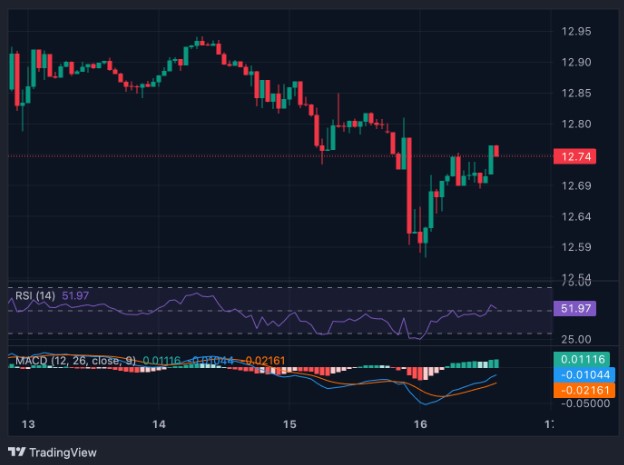The image size is (624, 465).
Task: Click the 12.59 price axis label
Action: [576, 247]
